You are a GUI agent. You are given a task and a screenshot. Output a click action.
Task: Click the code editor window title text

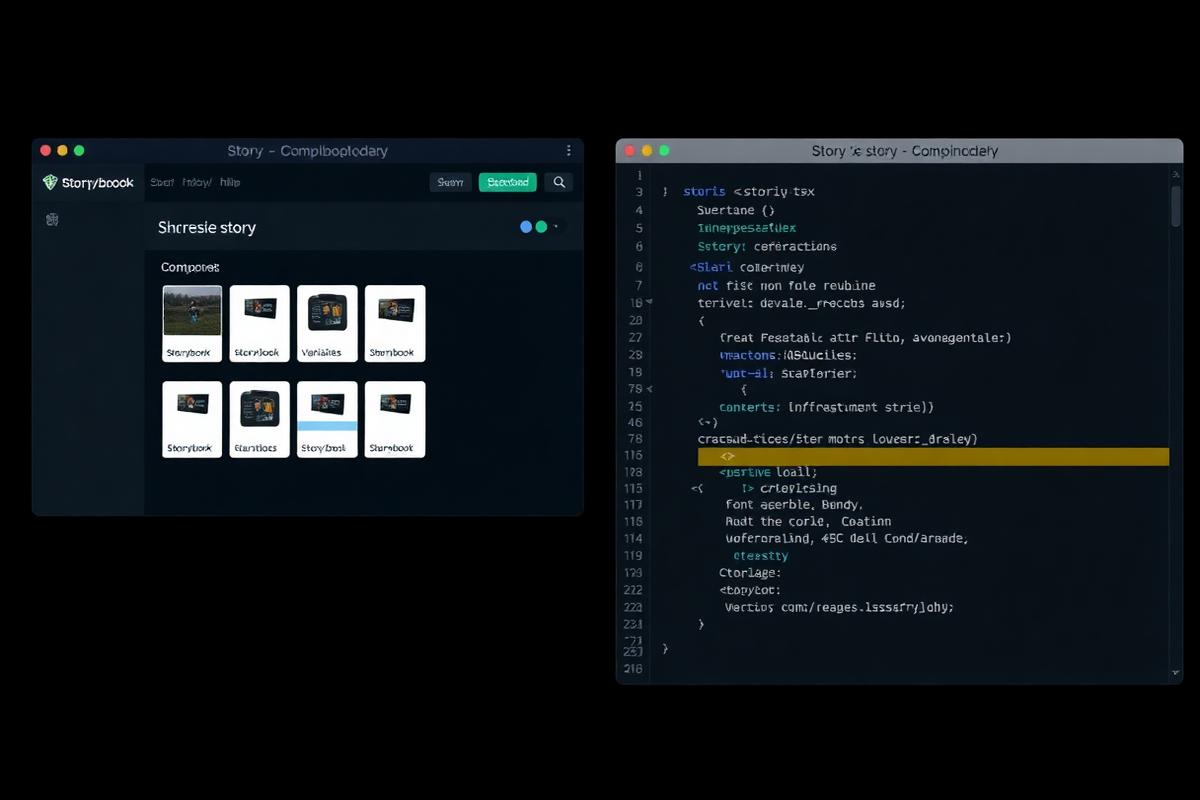click(904, 151)
